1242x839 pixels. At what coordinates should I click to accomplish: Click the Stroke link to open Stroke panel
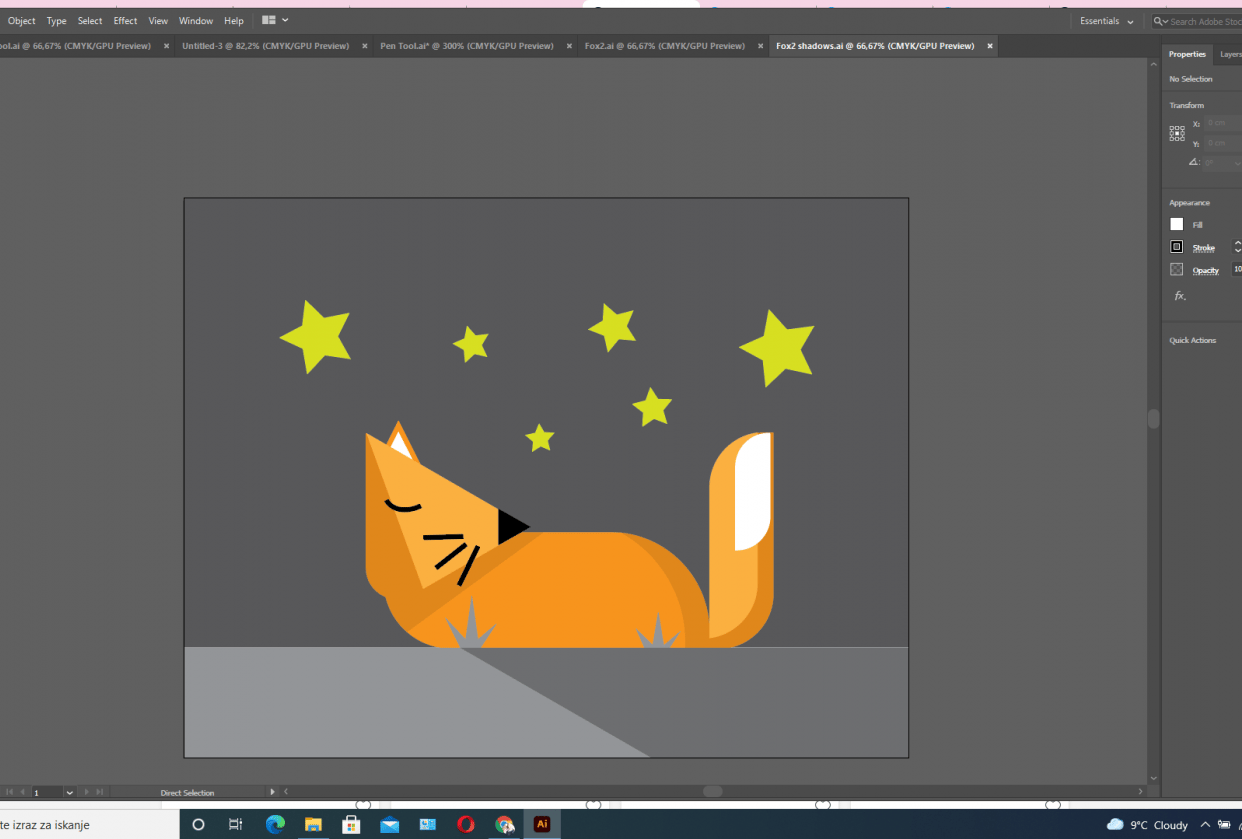(1203, 247)
